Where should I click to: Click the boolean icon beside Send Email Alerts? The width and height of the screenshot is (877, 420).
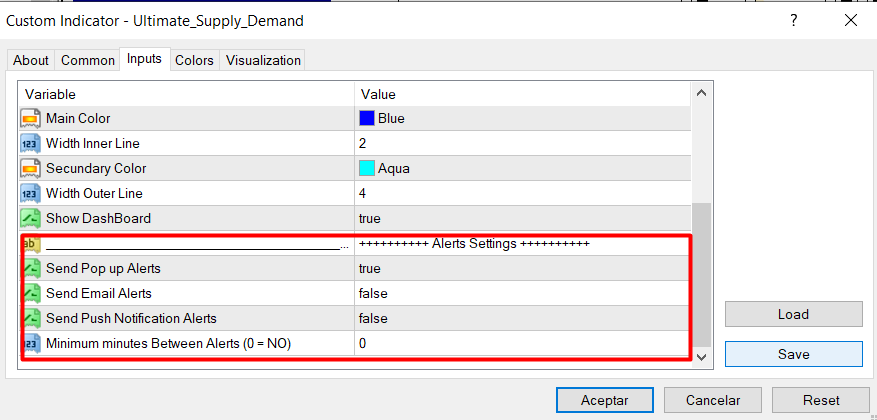(x=30, y=294)
